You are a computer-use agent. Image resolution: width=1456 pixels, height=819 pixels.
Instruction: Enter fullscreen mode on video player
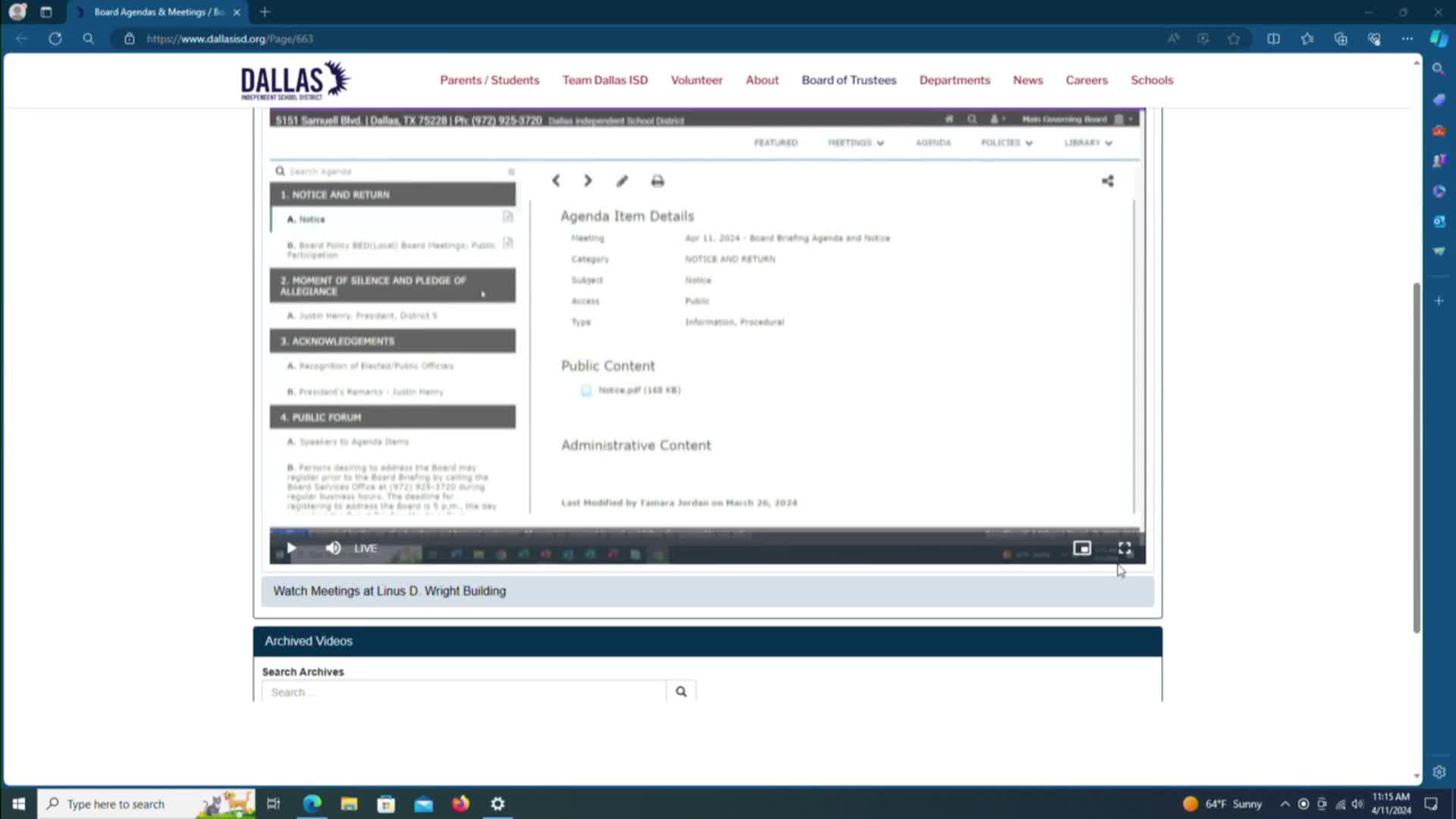[x=1125, y=548]
